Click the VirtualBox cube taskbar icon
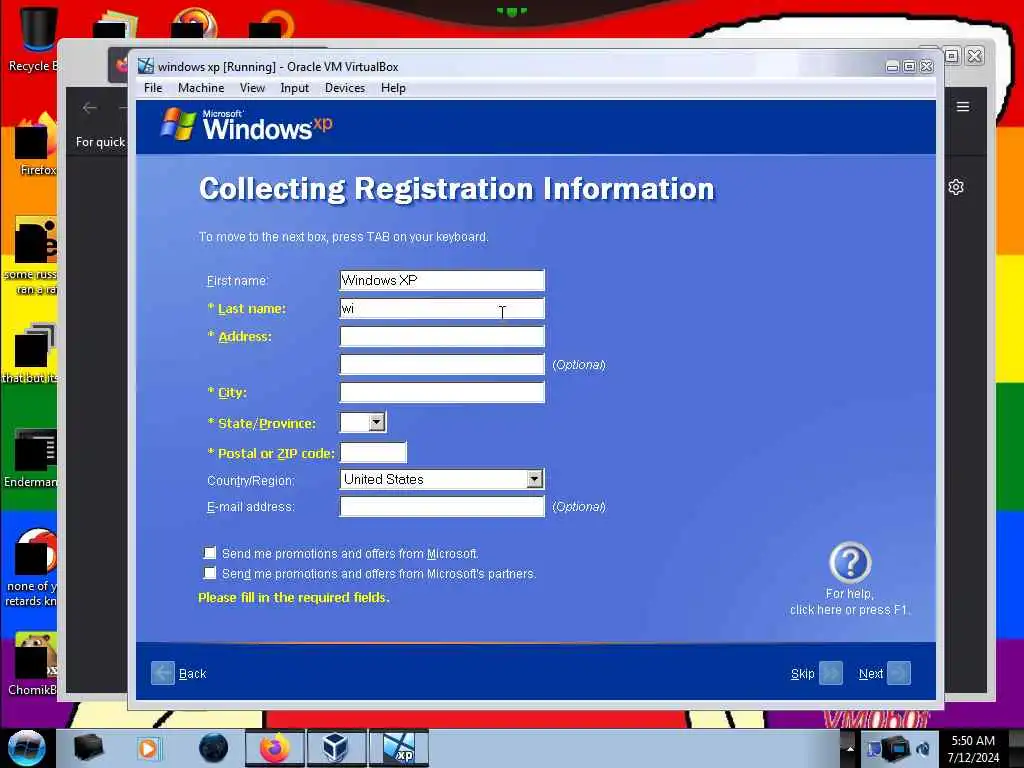1024x768 pixels. click(336, 748)
